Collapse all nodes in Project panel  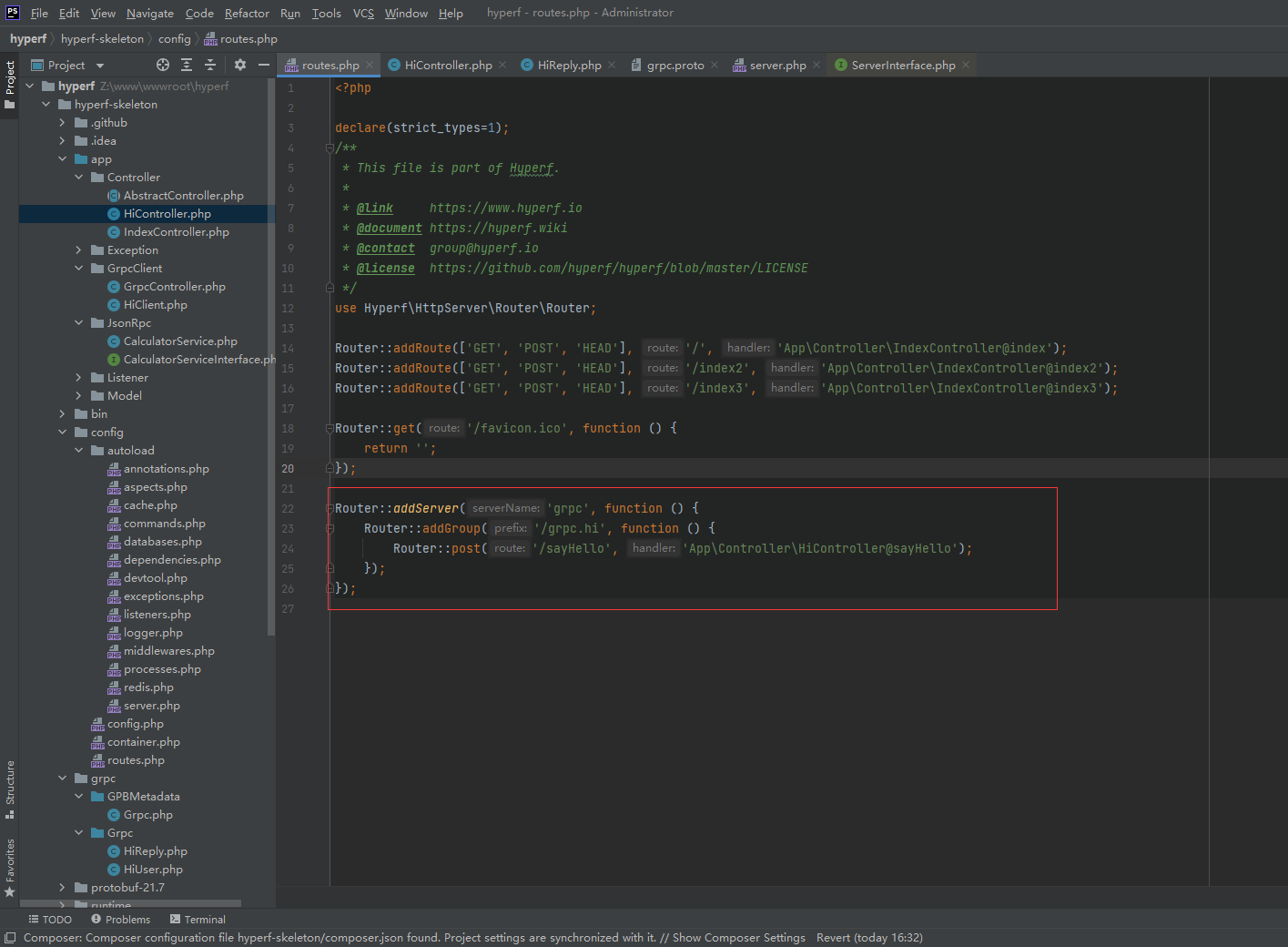point(209,65)
